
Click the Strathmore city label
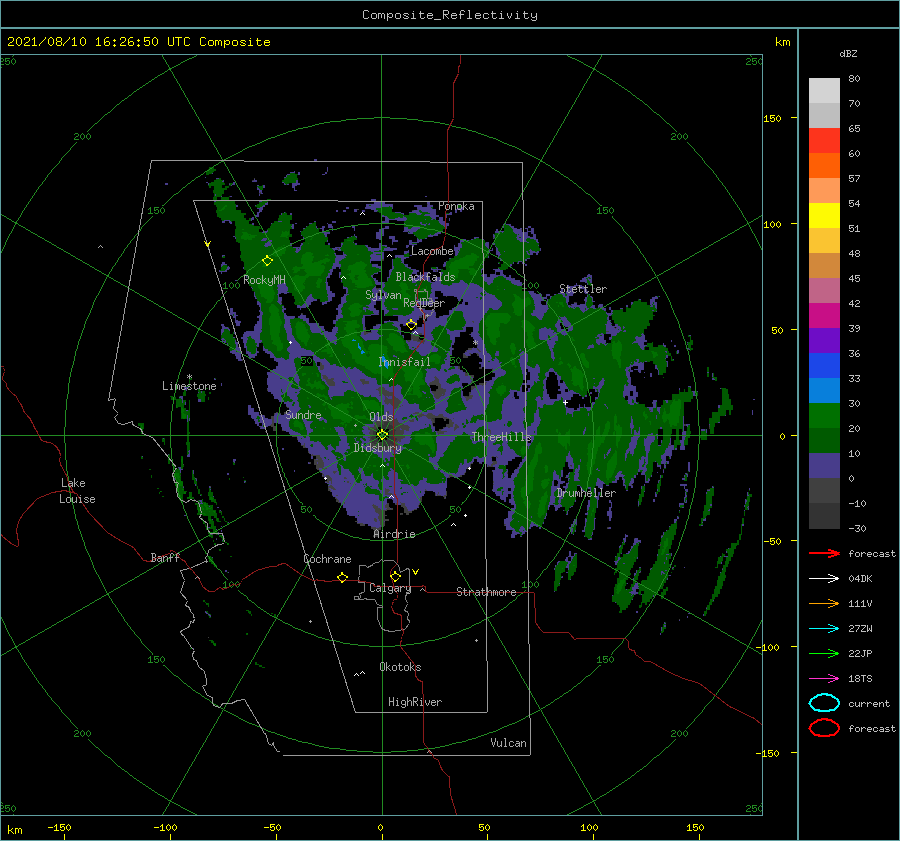(486, 592)
